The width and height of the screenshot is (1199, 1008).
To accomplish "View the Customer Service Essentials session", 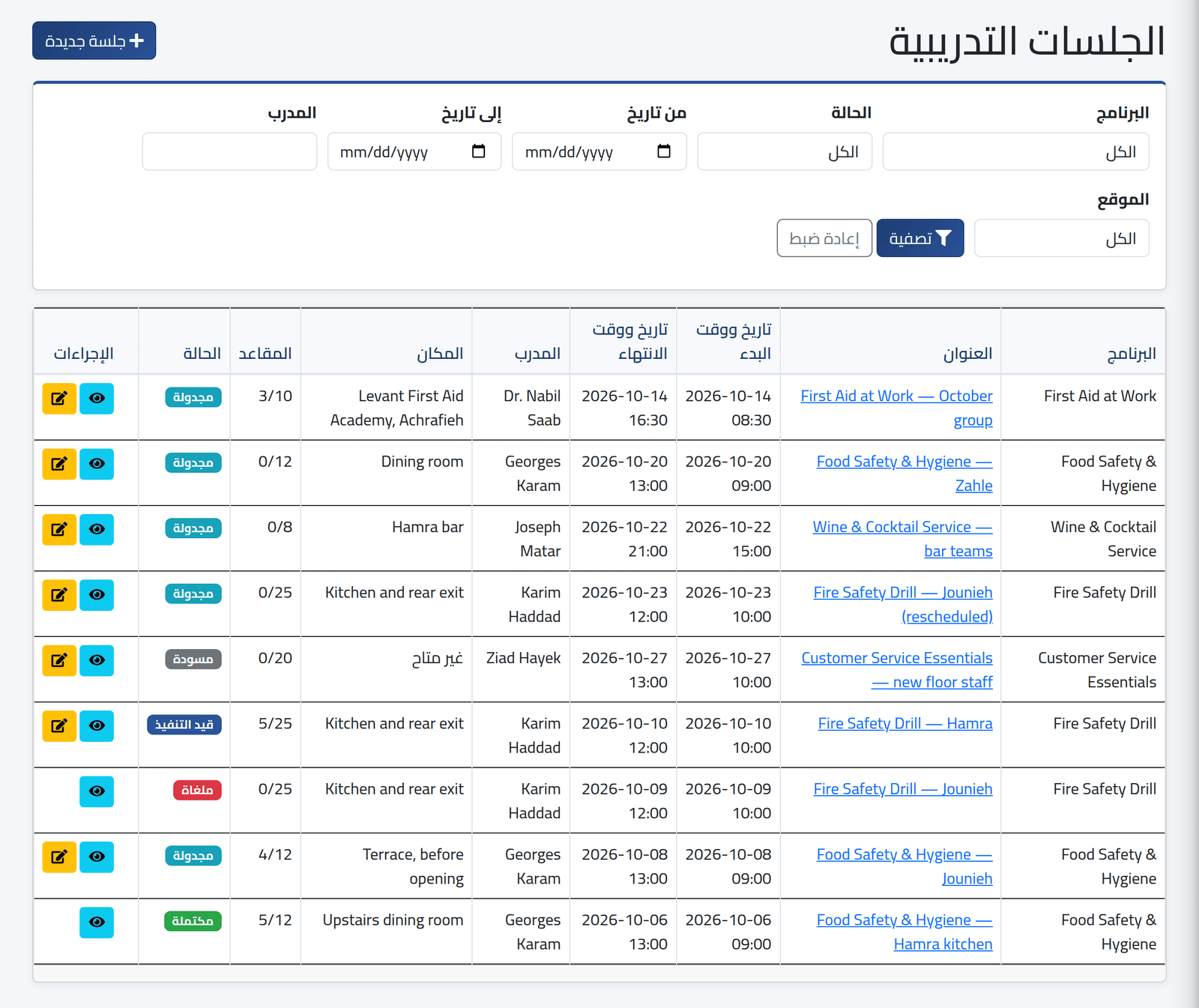I will click(97, 660).
